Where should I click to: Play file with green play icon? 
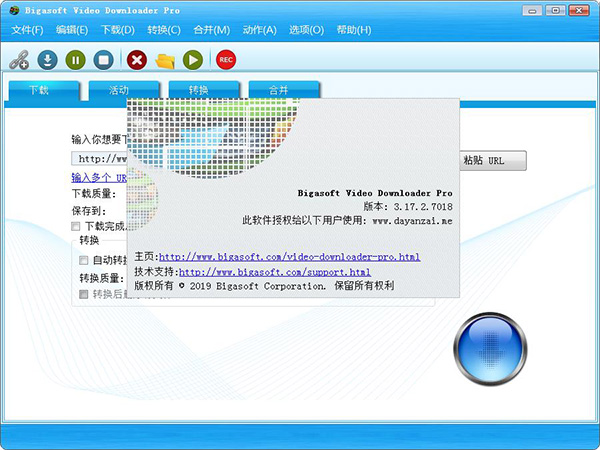(193, 60)
